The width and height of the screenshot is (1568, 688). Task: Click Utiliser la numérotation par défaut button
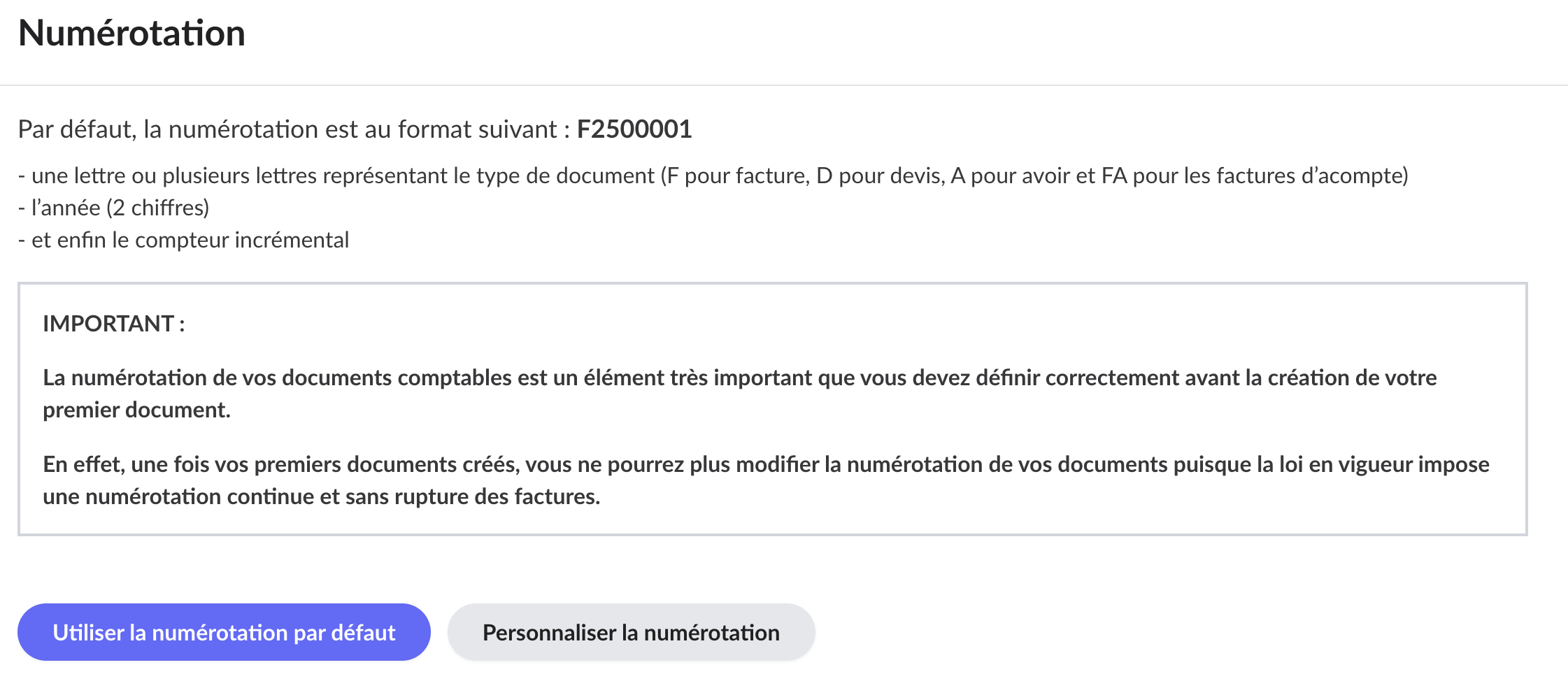(x=224, y=632)
